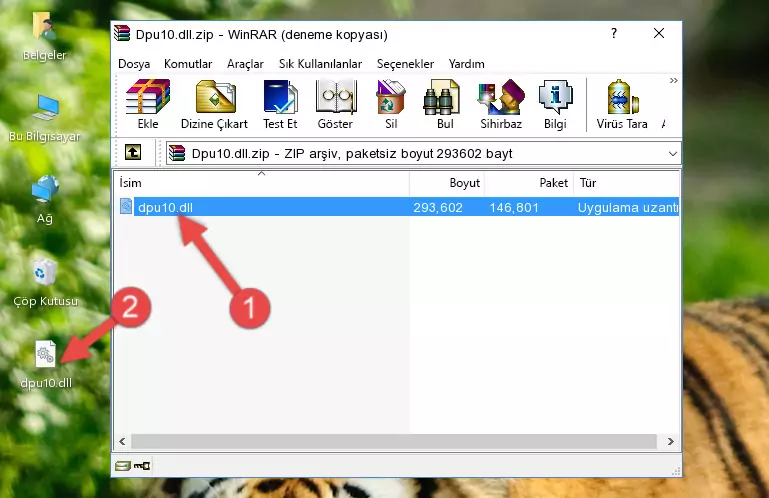Go up one folder level
The width and height of the screenshot is (769, 498).
(133, 153)
